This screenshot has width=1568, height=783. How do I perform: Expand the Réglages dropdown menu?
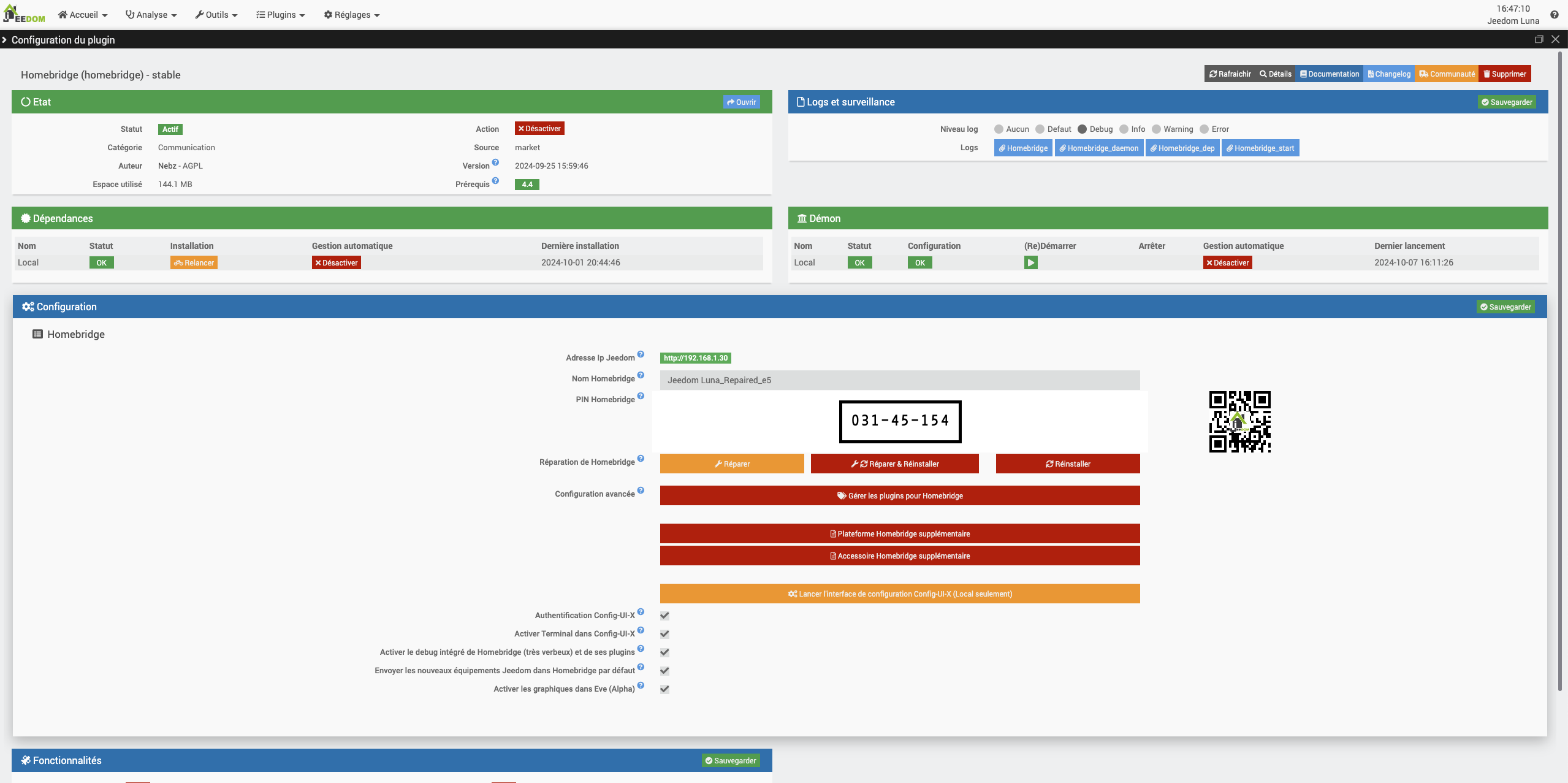(352, 15)
